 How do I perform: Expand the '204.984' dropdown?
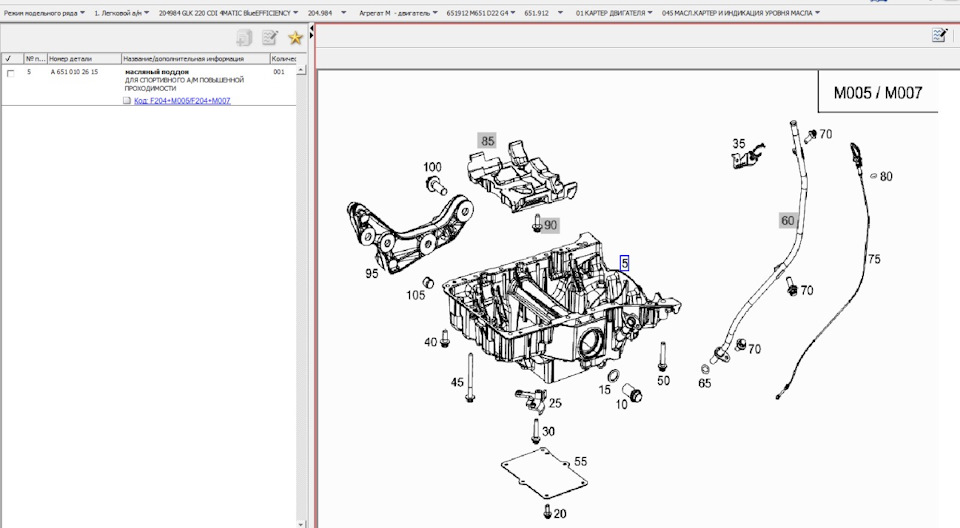pyautogui.click(x=326, y=13)
